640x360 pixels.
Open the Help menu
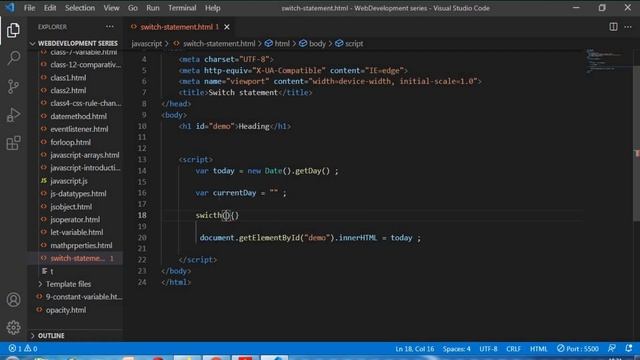coord(212,8)
